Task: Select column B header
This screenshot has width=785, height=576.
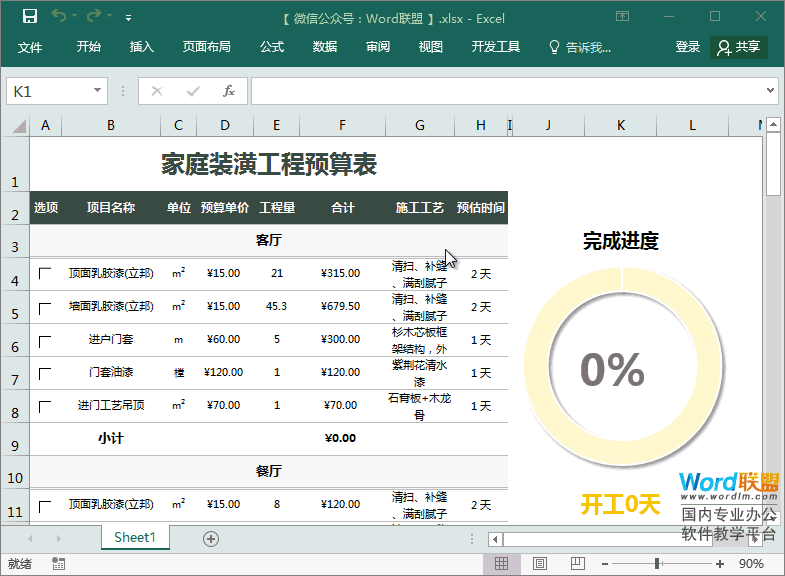Action: (111, 125)
